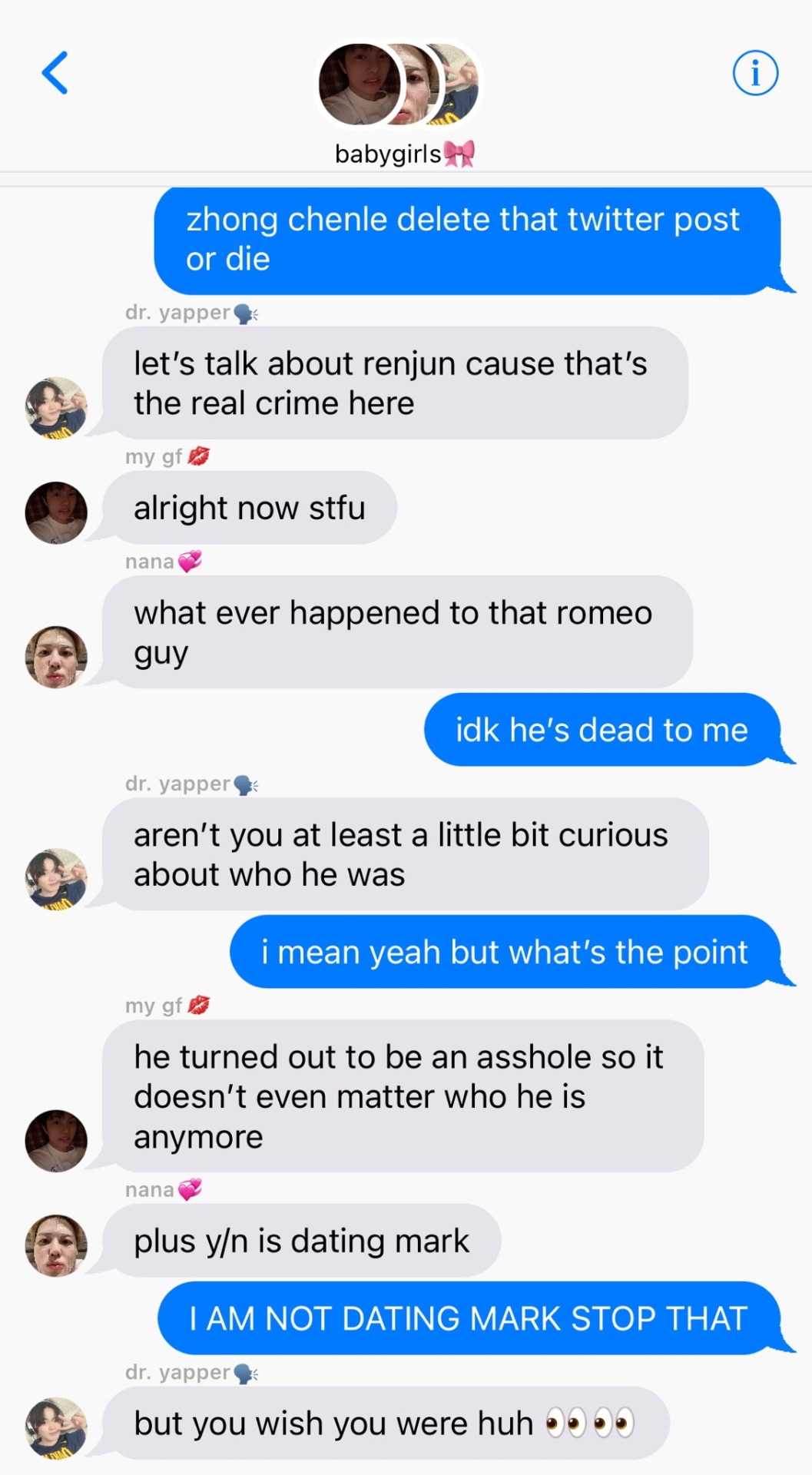Tap dr. yapper avatar beside wish message
The image size is (812, 1475).
click(x=56, y=1428)
